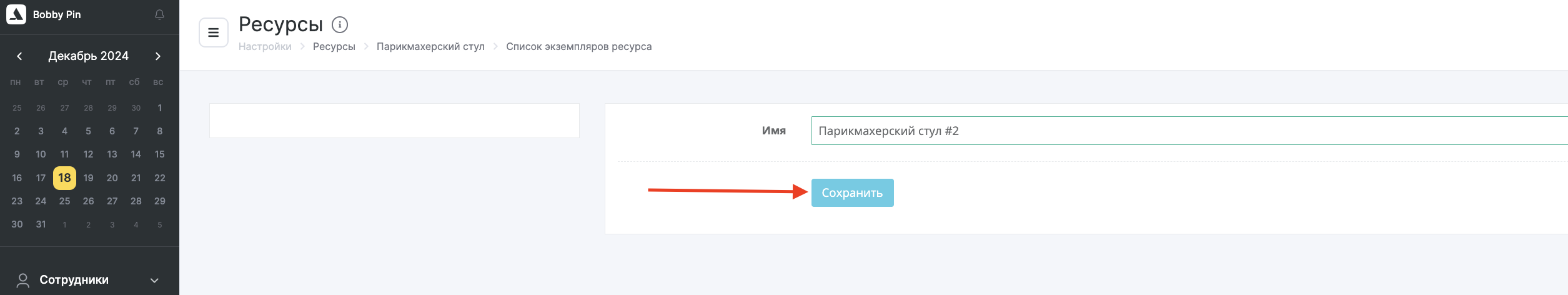
Task: Select December 18 in calendar
Action: tap(64, 178)
